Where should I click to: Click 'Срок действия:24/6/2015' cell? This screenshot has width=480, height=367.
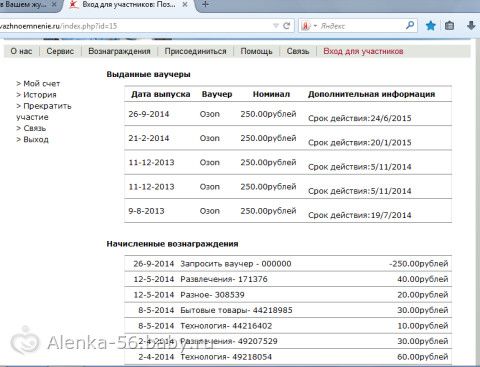click(x=360, y=118)
